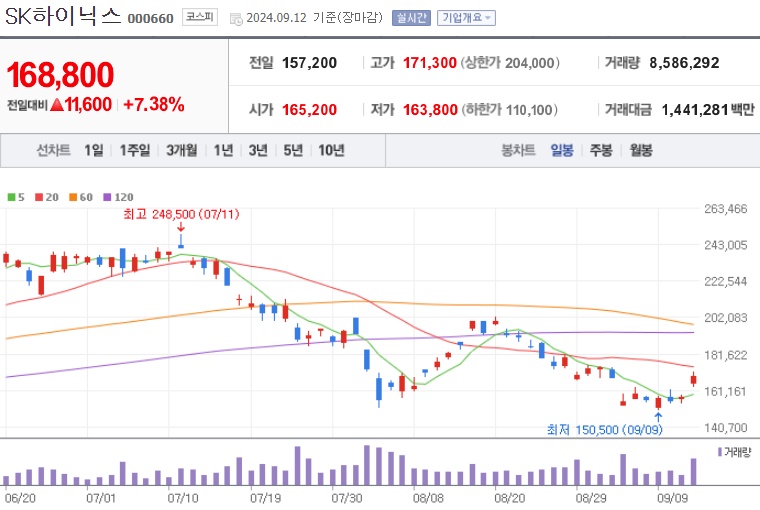Show the 3년 line chart
The height and width of the screenshot is (510, 760).
coord(258,150)
